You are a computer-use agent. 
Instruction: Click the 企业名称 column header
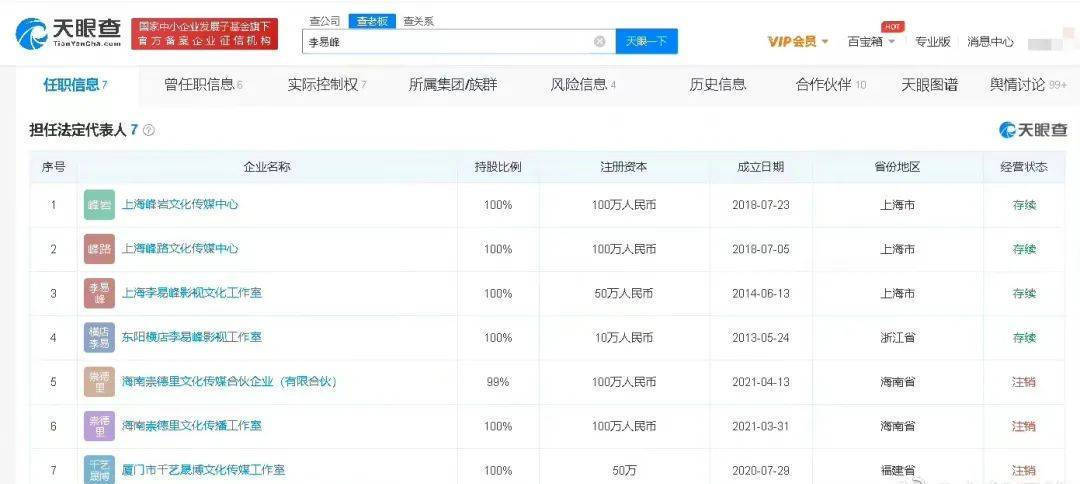267,167
